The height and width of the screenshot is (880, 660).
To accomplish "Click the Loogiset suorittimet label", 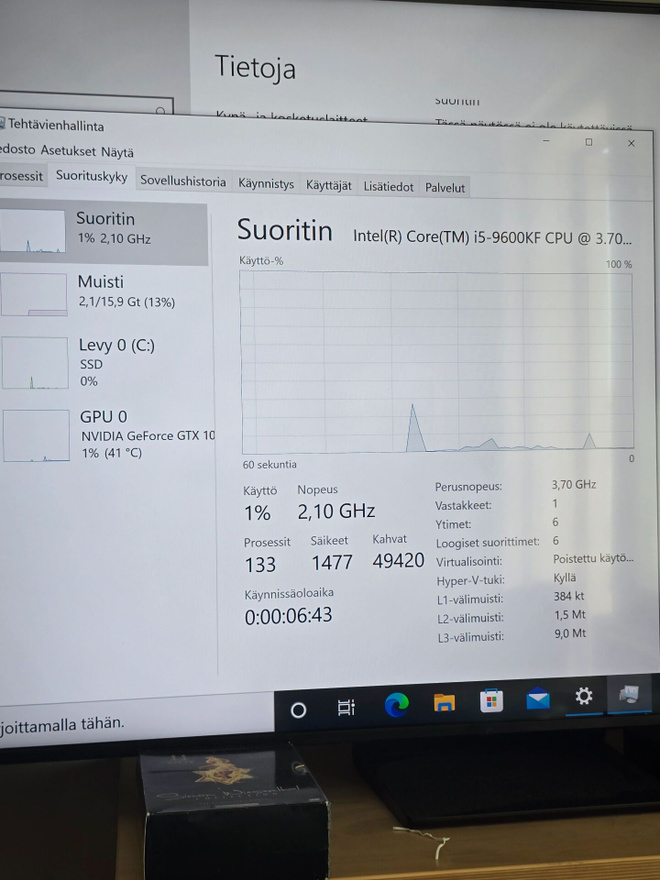I will point(487,542).
